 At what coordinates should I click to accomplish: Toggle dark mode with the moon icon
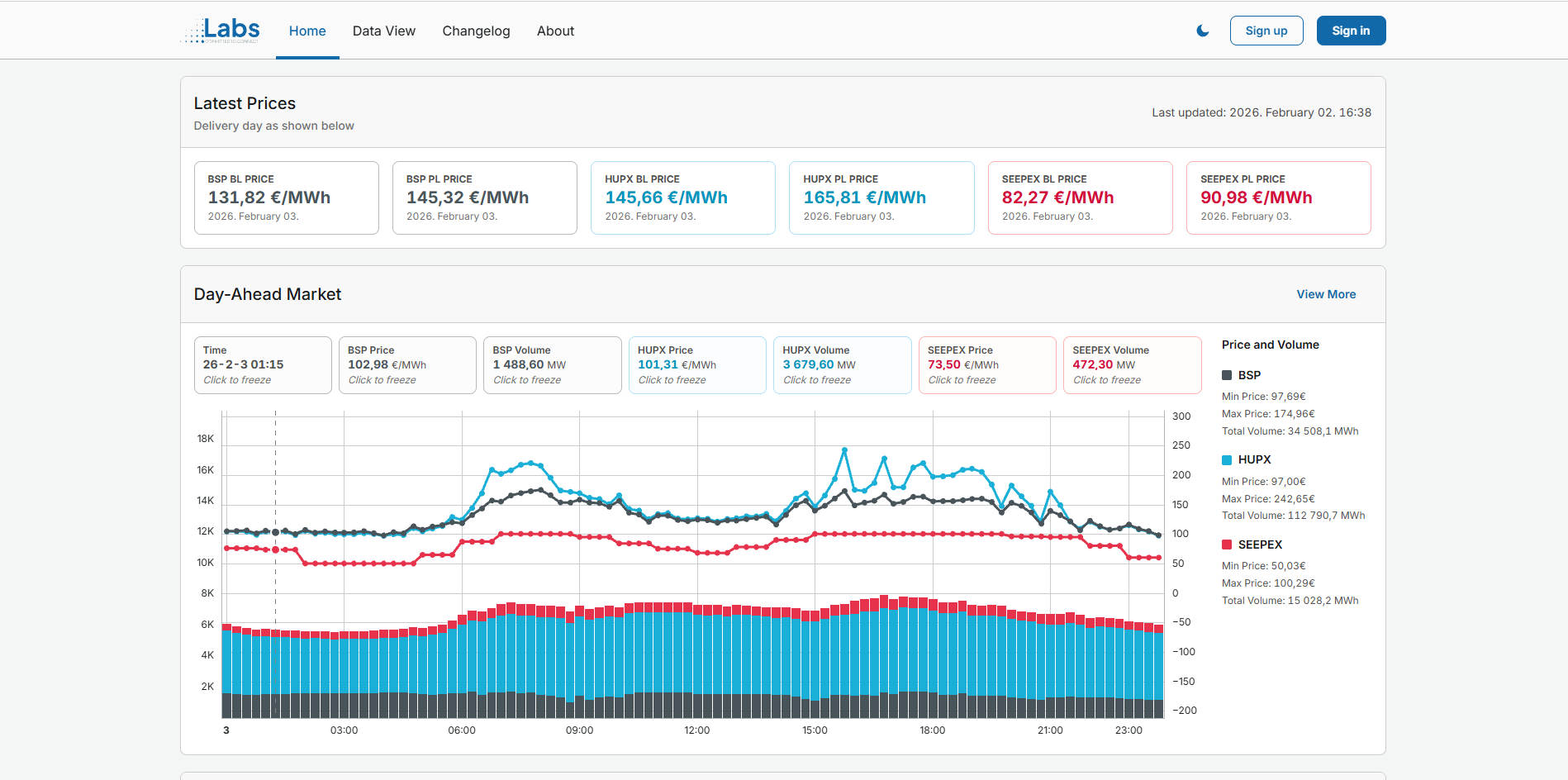tap(1202, 31)
